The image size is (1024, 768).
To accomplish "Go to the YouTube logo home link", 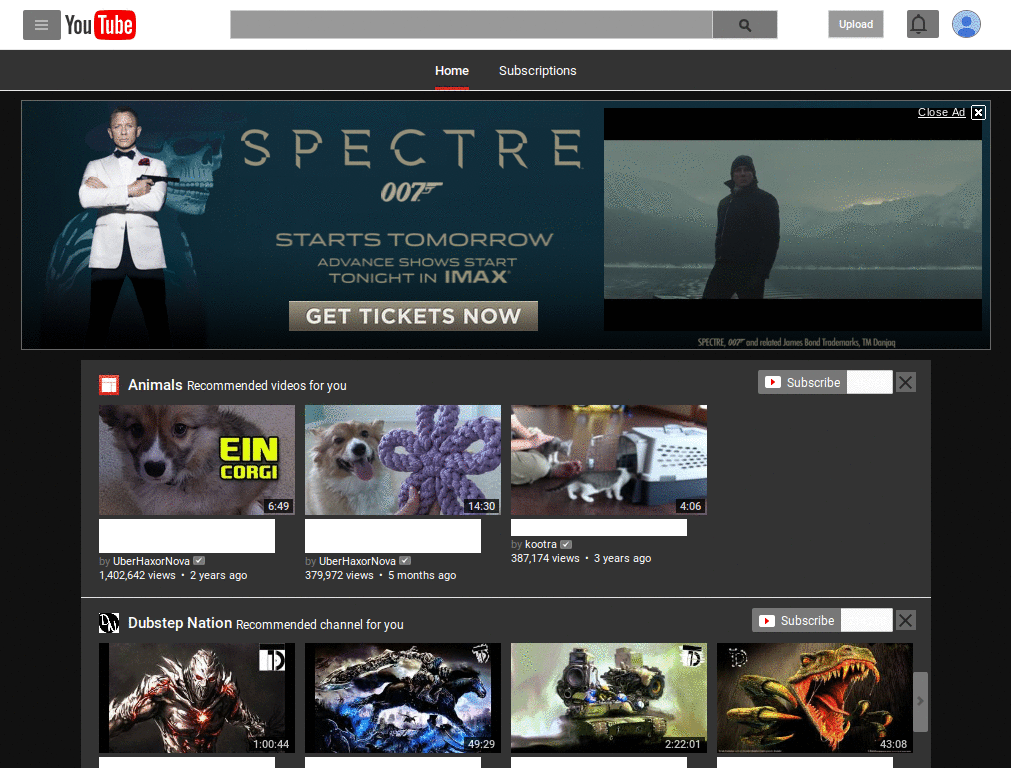I will point(100,25).
